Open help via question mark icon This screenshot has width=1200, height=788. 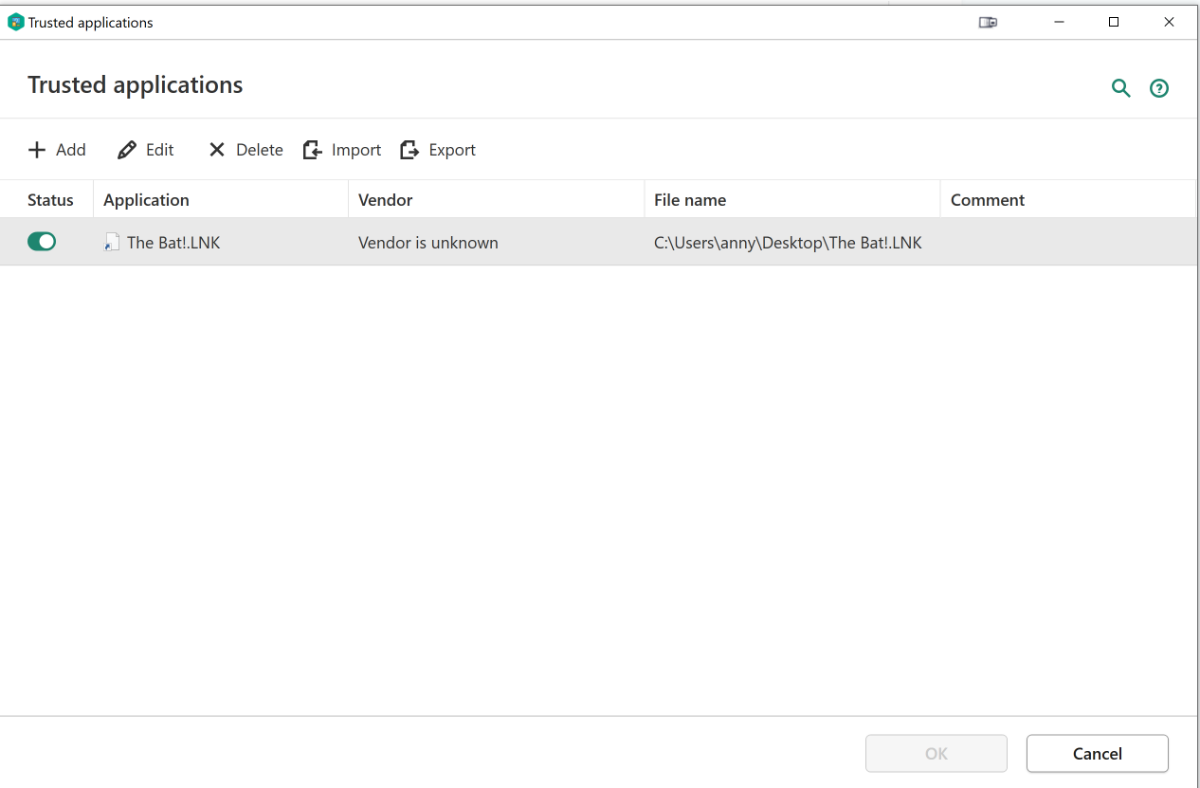[1159, 88]
